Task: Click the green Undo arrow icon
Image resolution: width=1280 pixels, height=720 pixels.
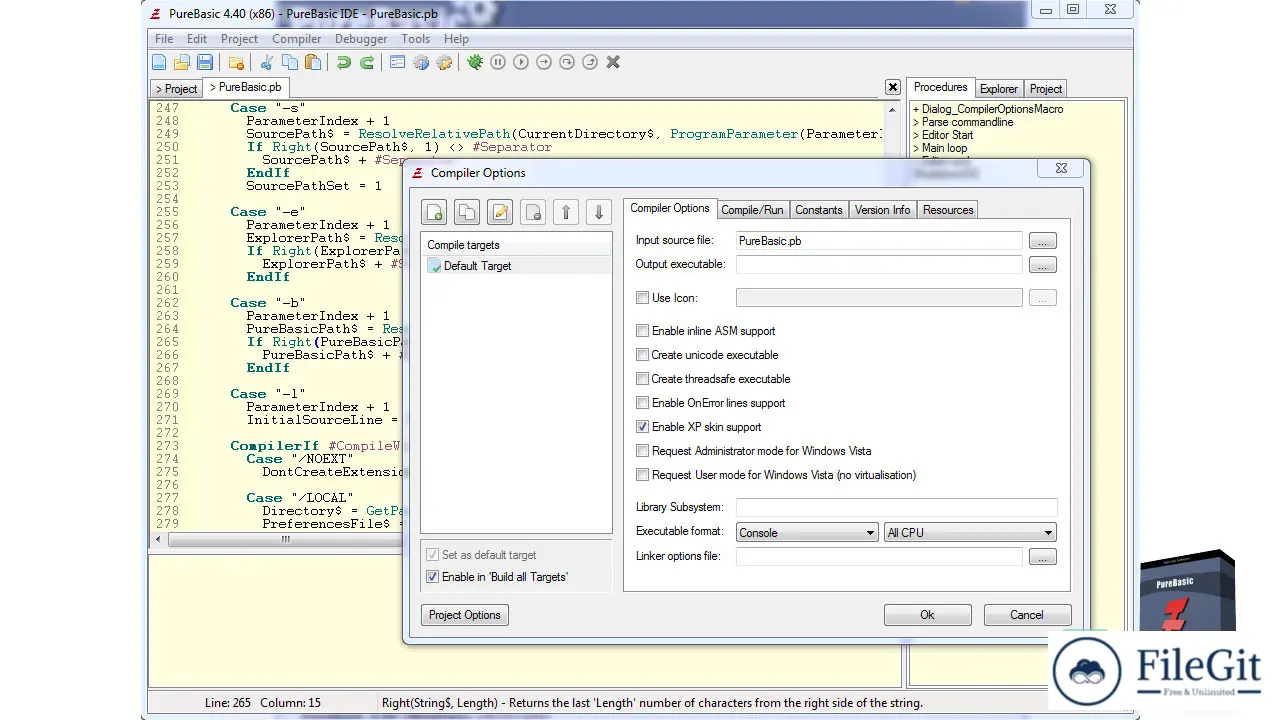Action: [344, 62]
